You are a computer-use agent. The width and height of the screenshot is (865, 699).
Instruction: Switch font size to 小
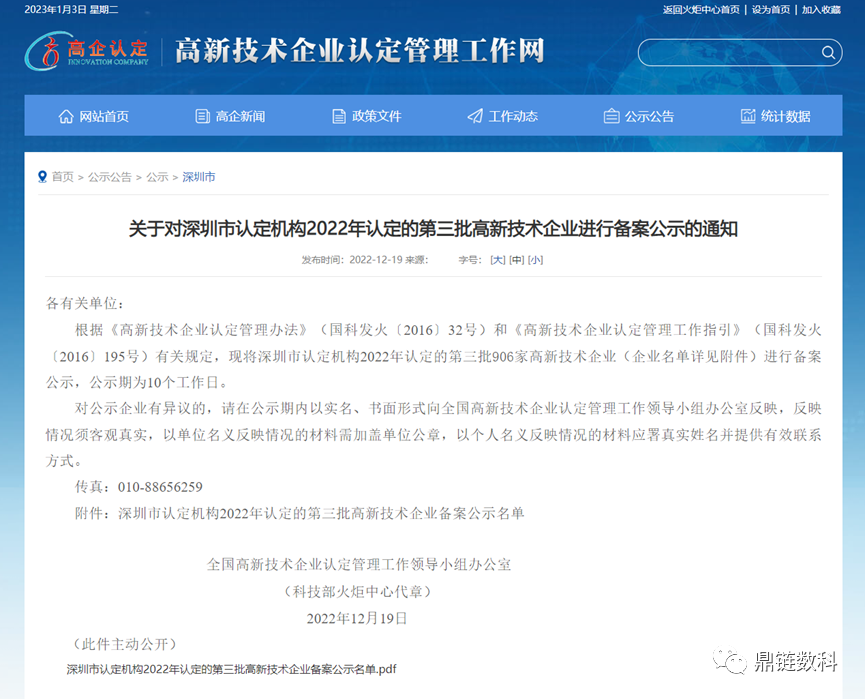(x=537, y=259)
